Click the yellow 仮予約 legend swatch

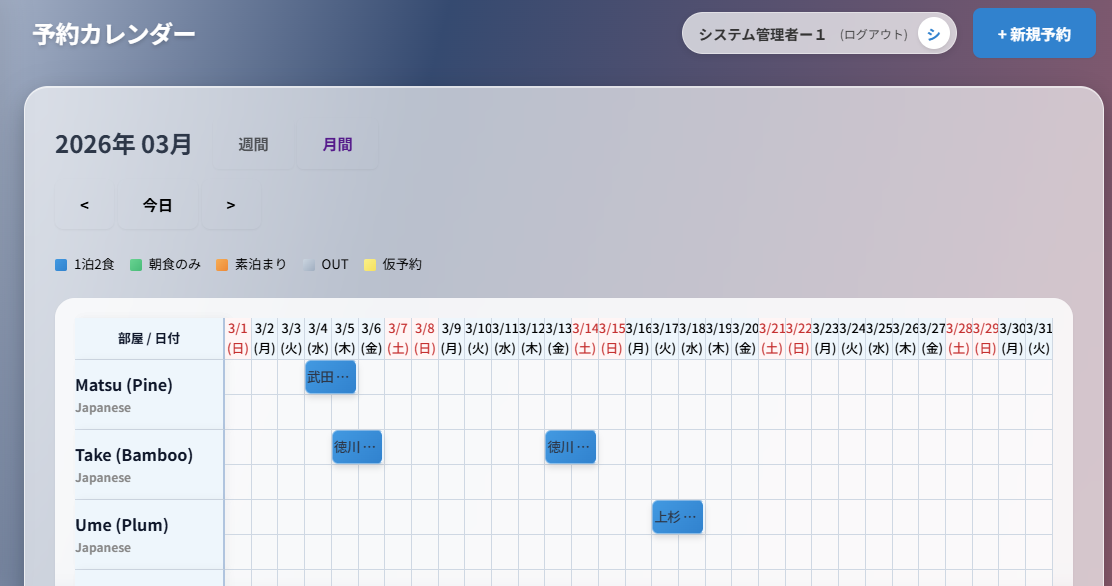point(369,265)
